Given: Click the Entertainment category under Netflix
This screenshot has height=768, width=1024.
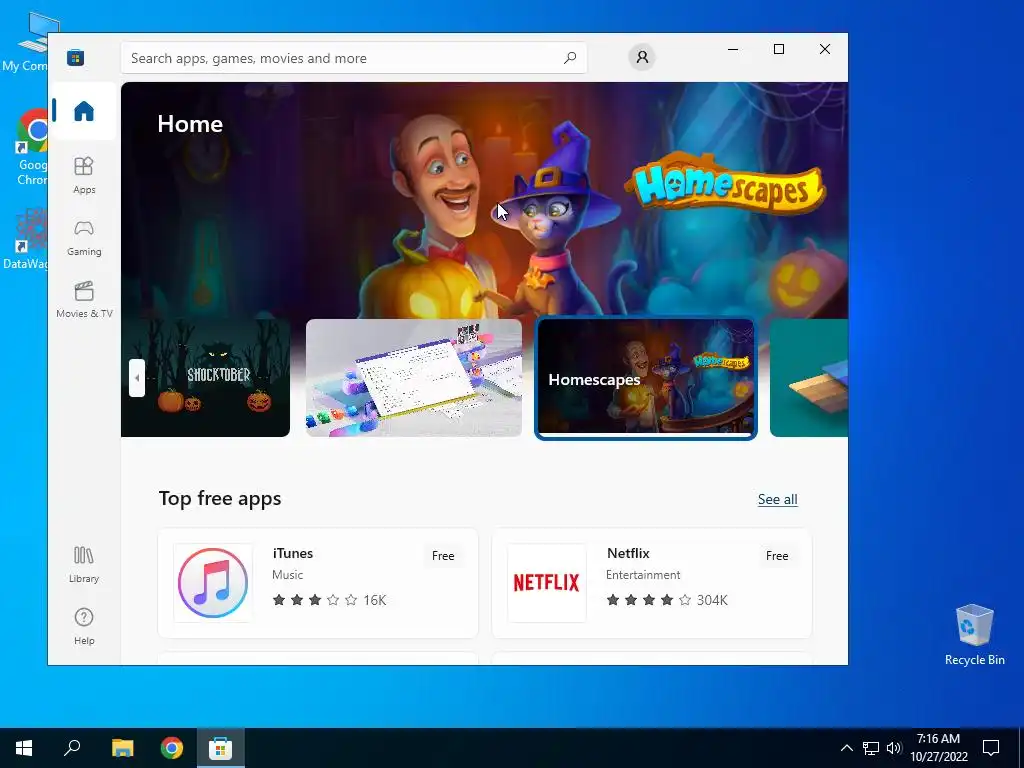Looking at the screenshot, I should [x=643, y=575].
